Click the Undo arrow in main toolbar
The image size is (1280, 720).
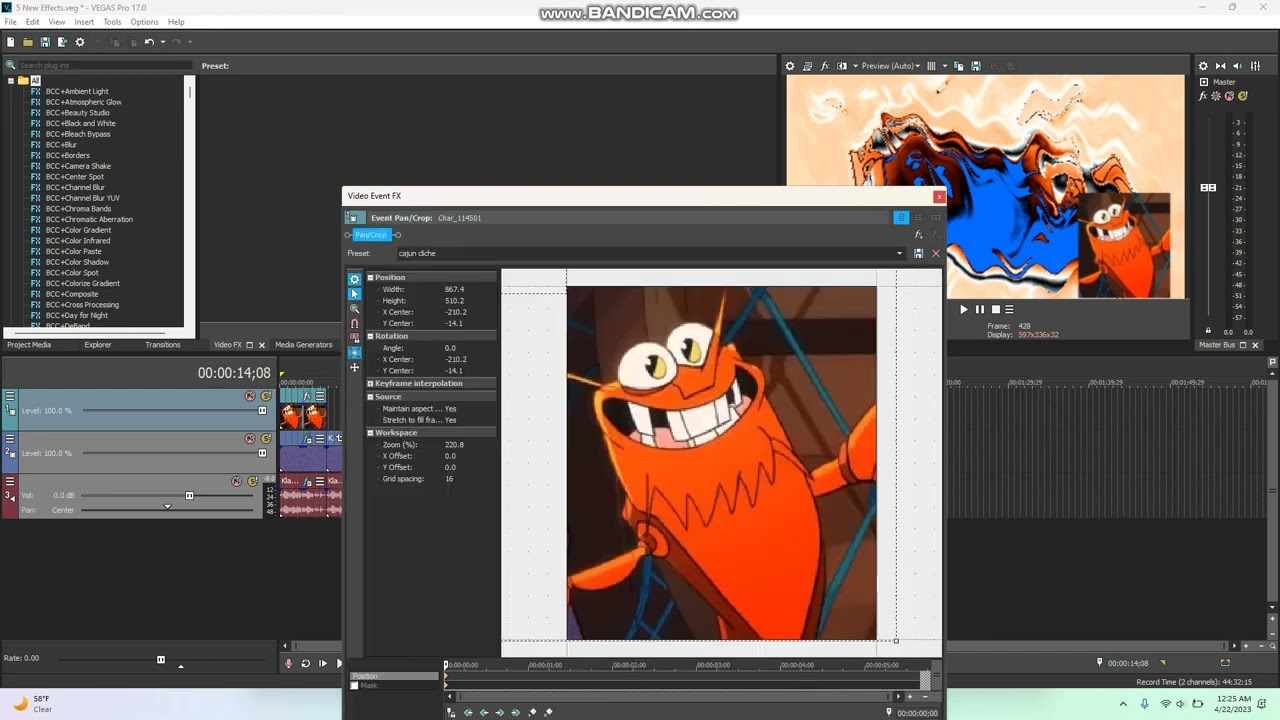(149, 42)
